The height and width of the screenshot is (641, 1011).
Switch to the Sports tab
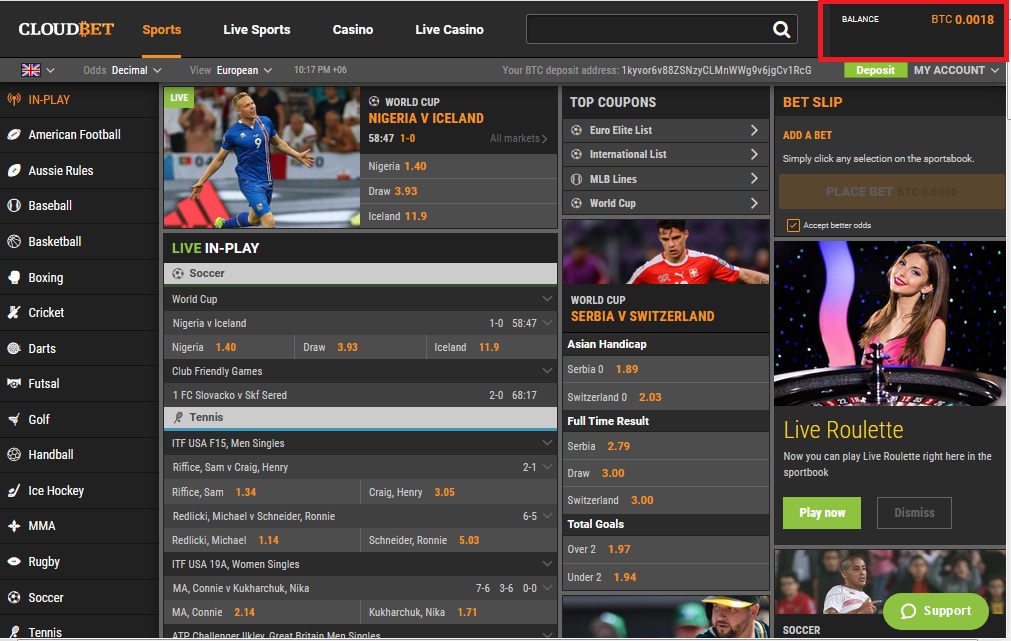[x=161, y=29]
